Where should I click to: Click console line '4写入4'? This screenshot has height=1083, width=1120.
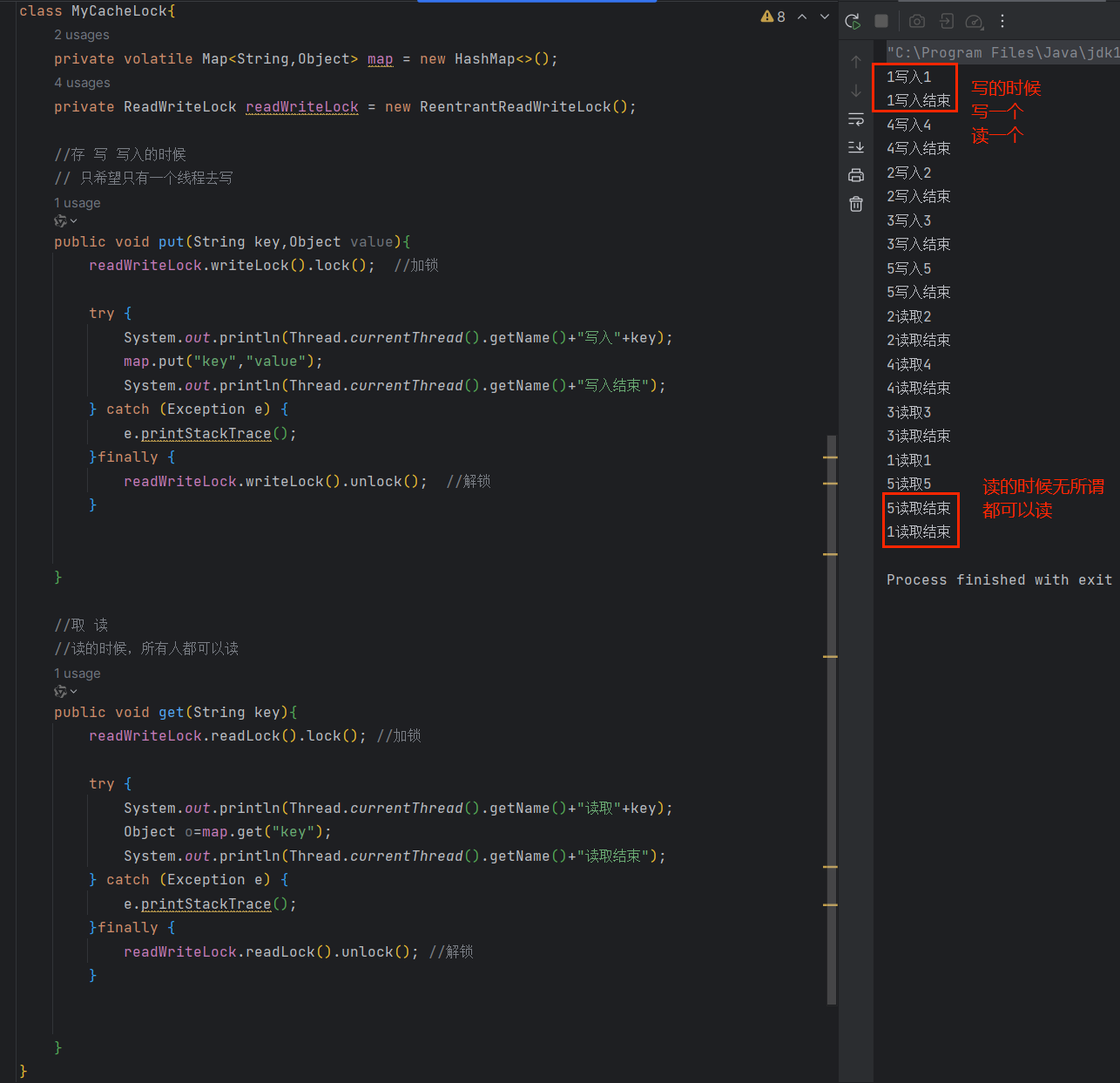click(x=909, y=125)
